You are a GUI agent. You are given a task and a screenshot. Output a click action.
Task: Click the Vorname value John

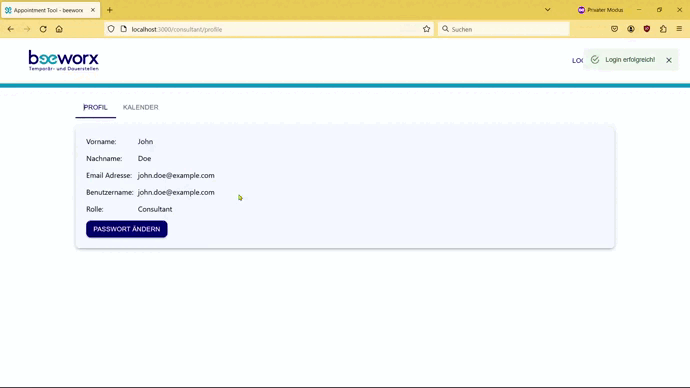[145, 142]
